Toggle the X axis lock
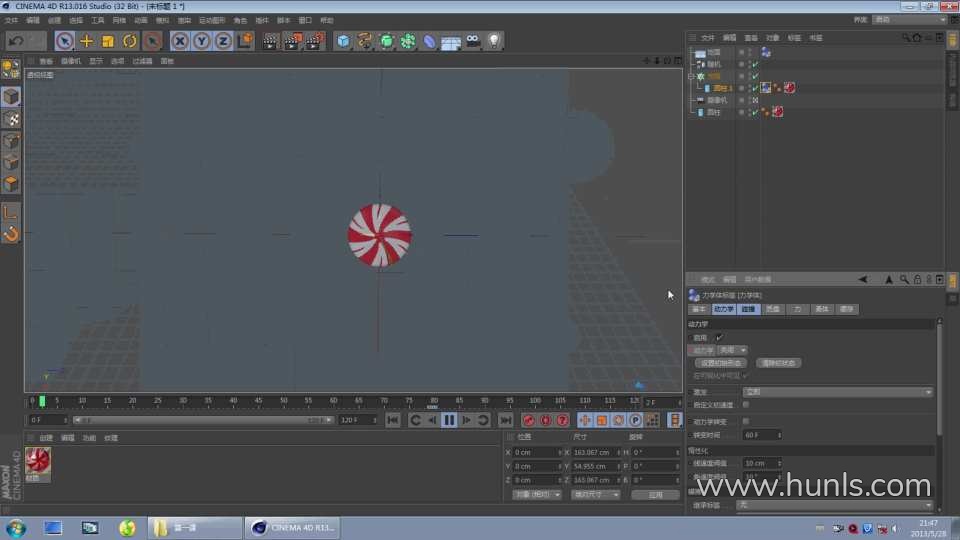960x540 pixels. click(x=179, y=41)
